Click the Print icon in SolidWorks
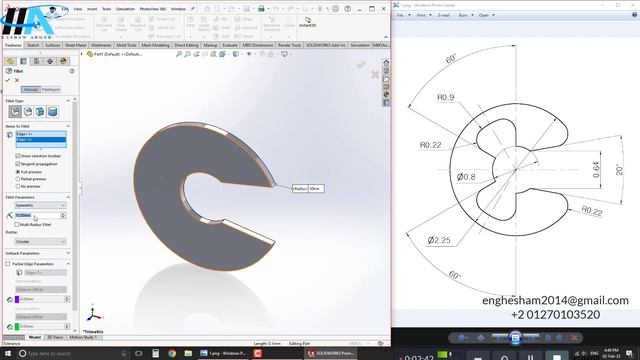The image size is (640, 360). pyautogui.click(x=261, y=9)
